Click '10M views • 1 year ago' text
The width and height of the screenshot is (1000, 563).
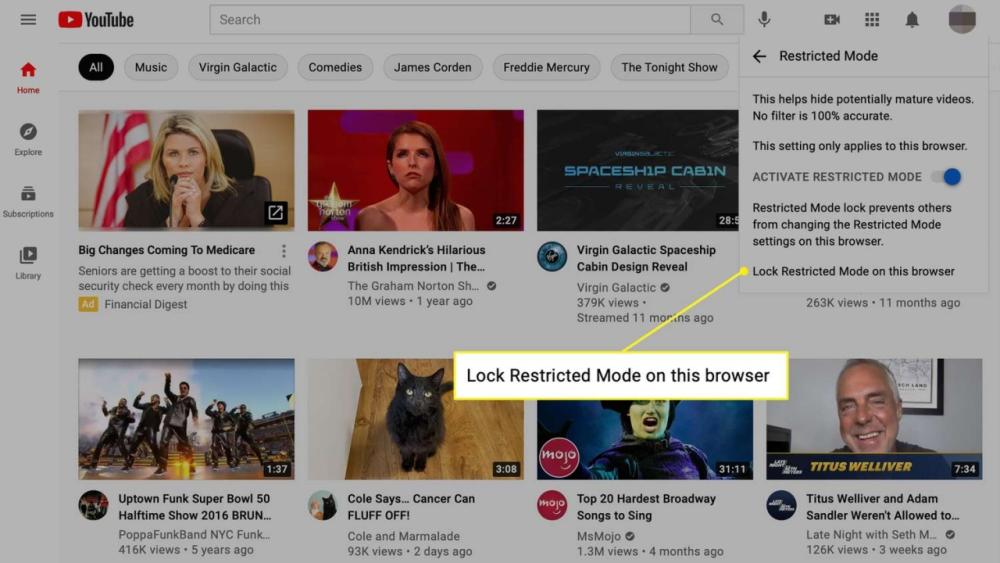pyautogui.click(x=410, y=302)
